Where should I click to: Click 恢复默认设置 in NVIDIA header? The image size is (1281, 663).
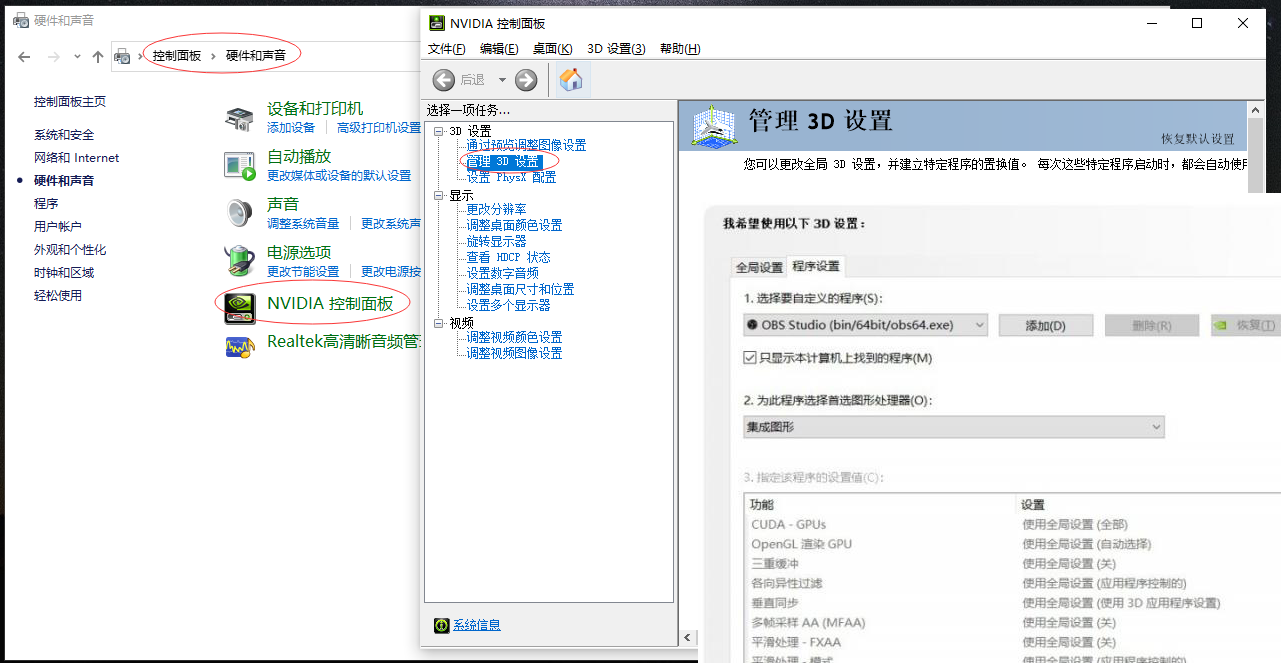pos(1197,139)
